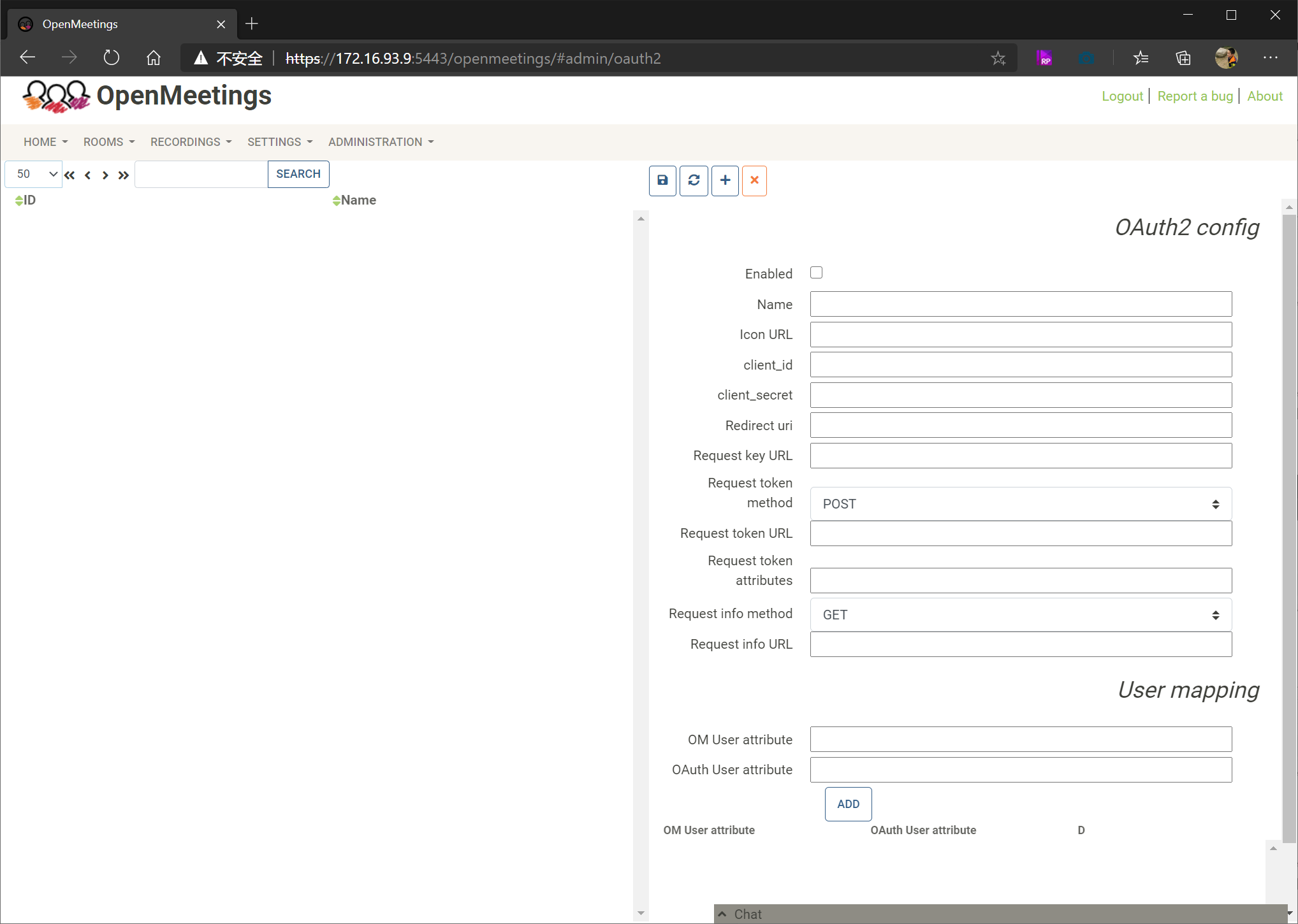Click next page arrow in pager
Viewport: 1298px width, 924px height.
pos(105,175)
